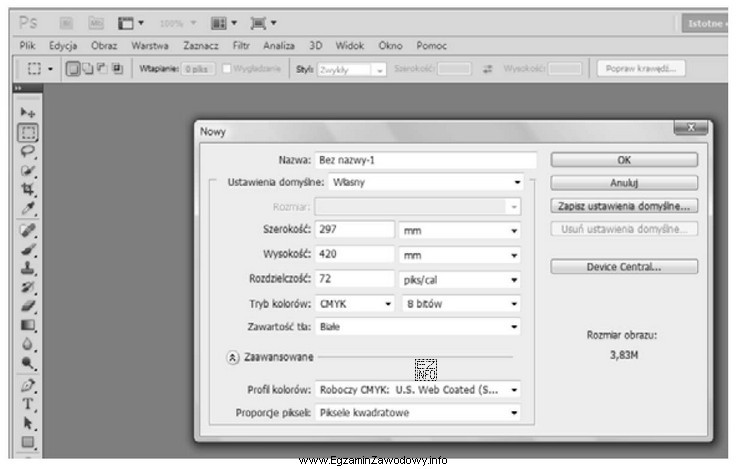
Task: Select the Gradient tool
Action: [28, 325]
